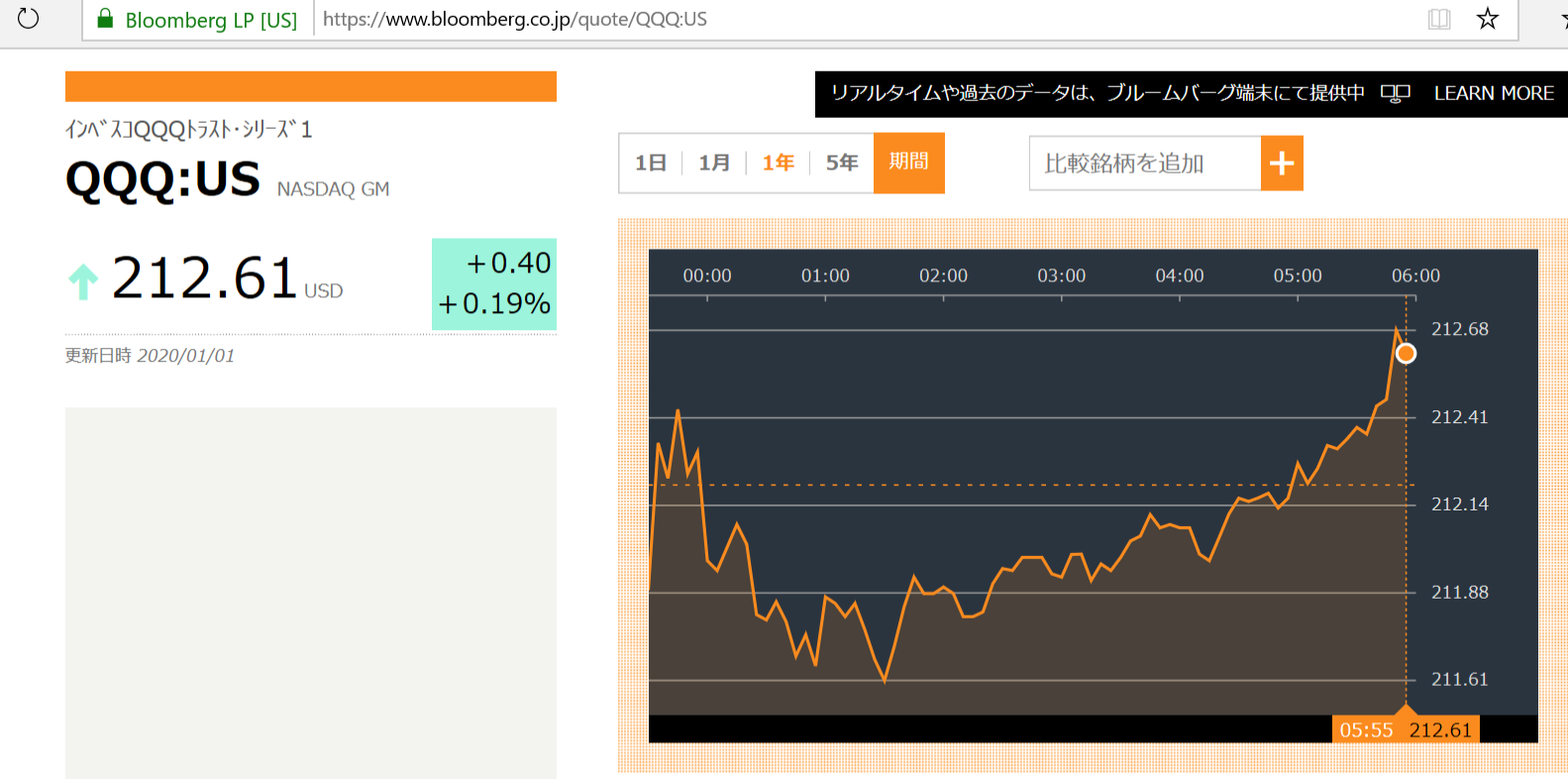This screenshot has width=1568, height=779.
Task: Focus the 比較銘柄を追加 input field
Action: [x=1144, y=164]
